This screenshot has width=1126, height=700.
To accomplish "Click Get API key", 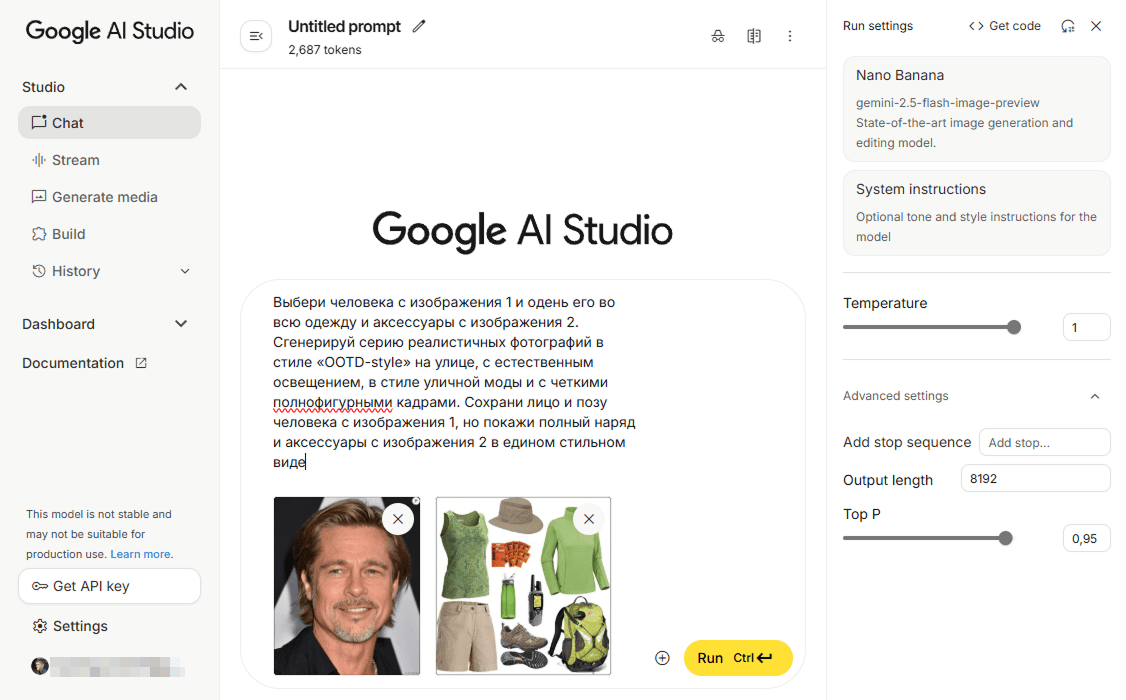I will [109, 586].
